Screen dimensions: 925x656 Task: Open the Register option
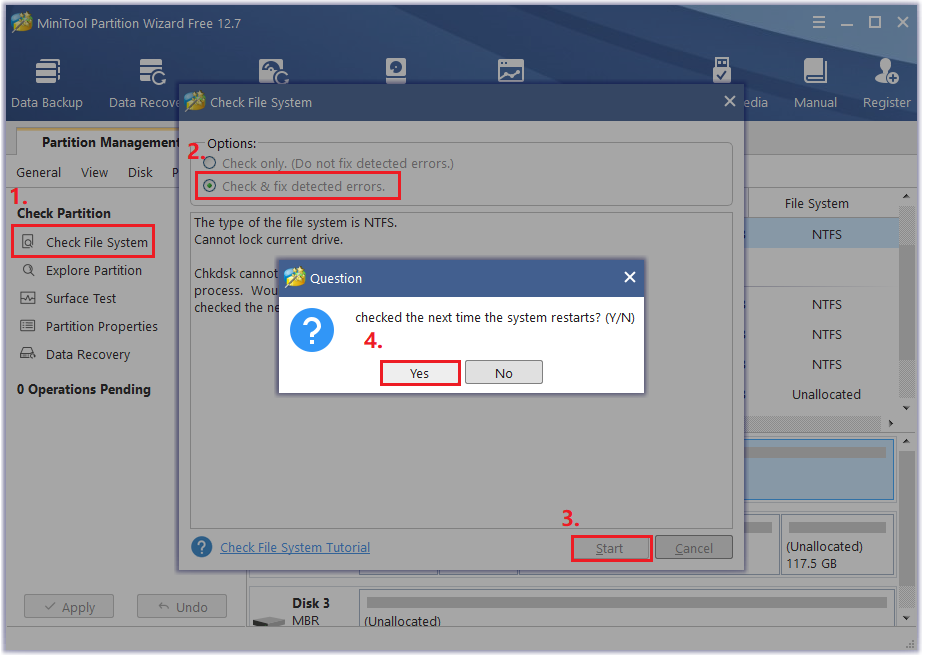[886, 83]
